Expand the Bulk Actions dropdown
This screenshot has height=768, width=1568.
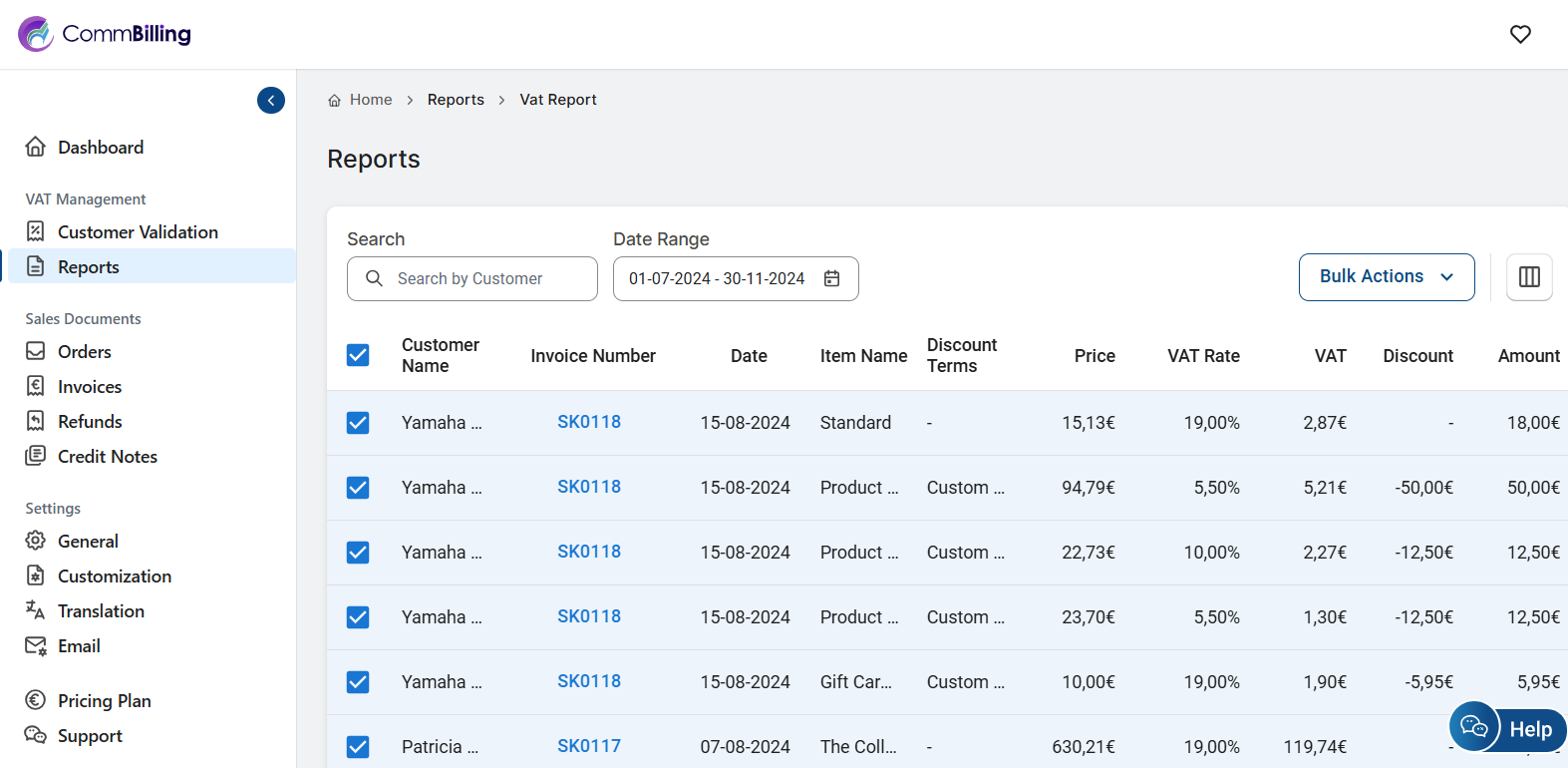coord(1386,277)
